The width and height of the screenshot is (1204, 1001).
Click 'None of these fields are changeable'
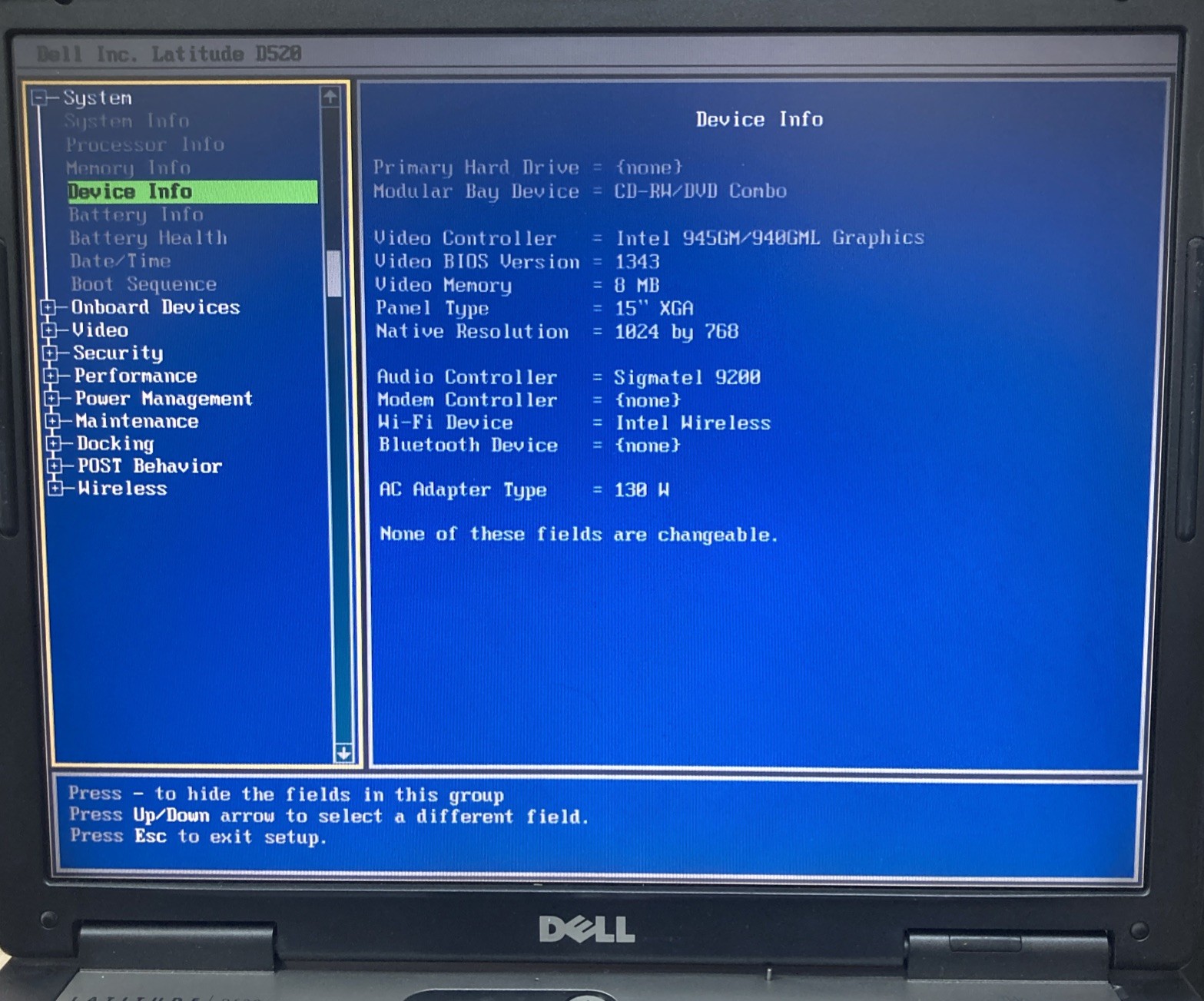[x=579, y=535]
